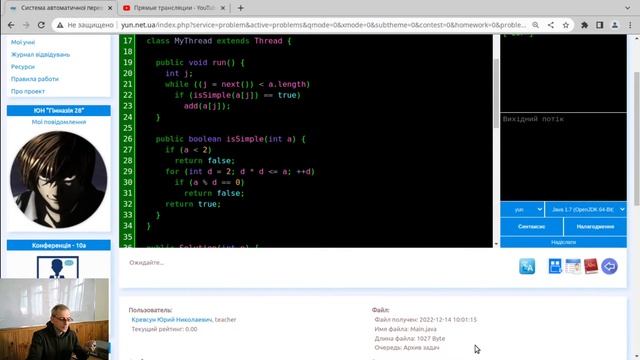Click the Синтаксис button
Screen dimensions: 640x360
(x=531, y=227)
